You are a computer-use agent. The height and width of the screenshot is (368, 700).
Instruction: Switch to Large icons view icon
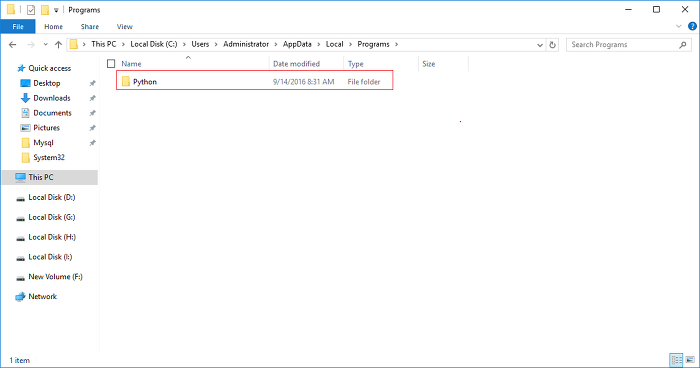(x=690, y=360)
